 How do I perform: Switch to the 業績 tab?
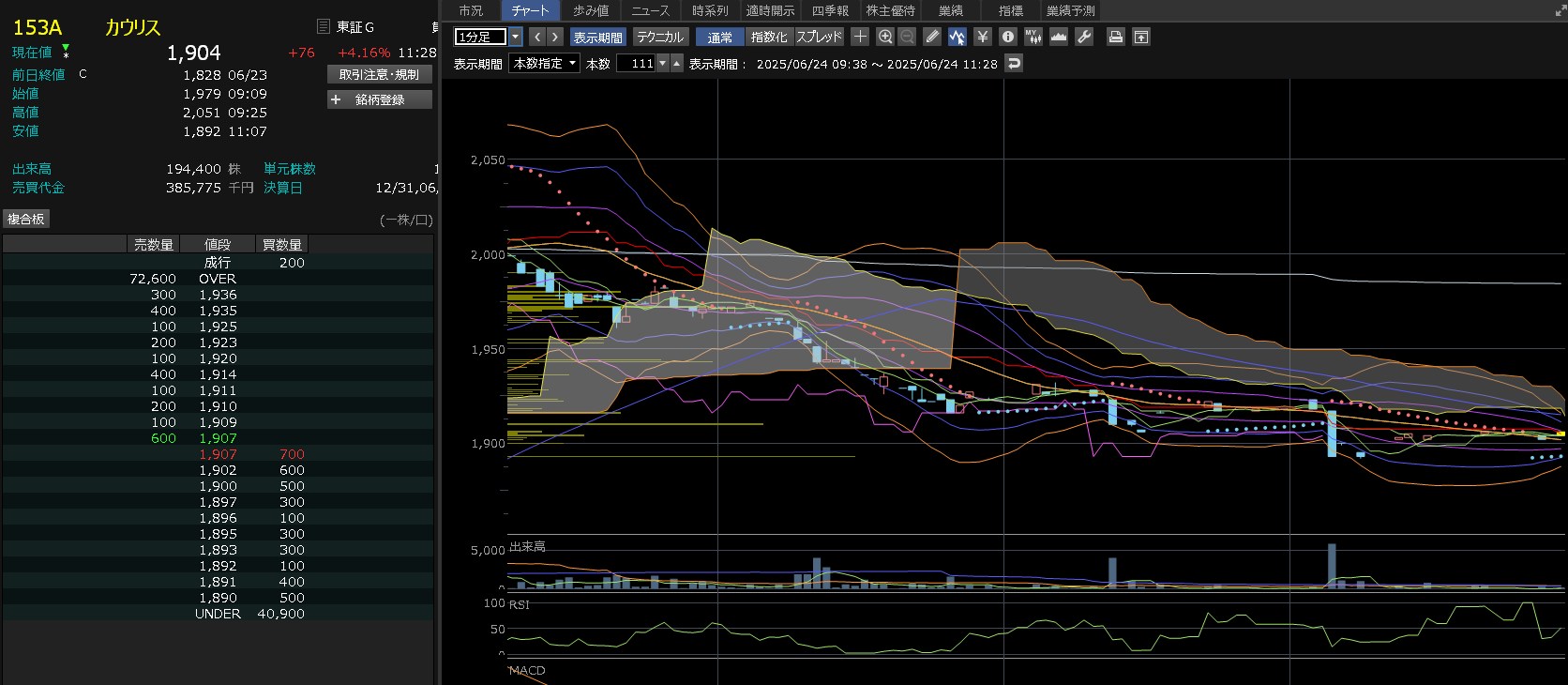coord(950,10)
